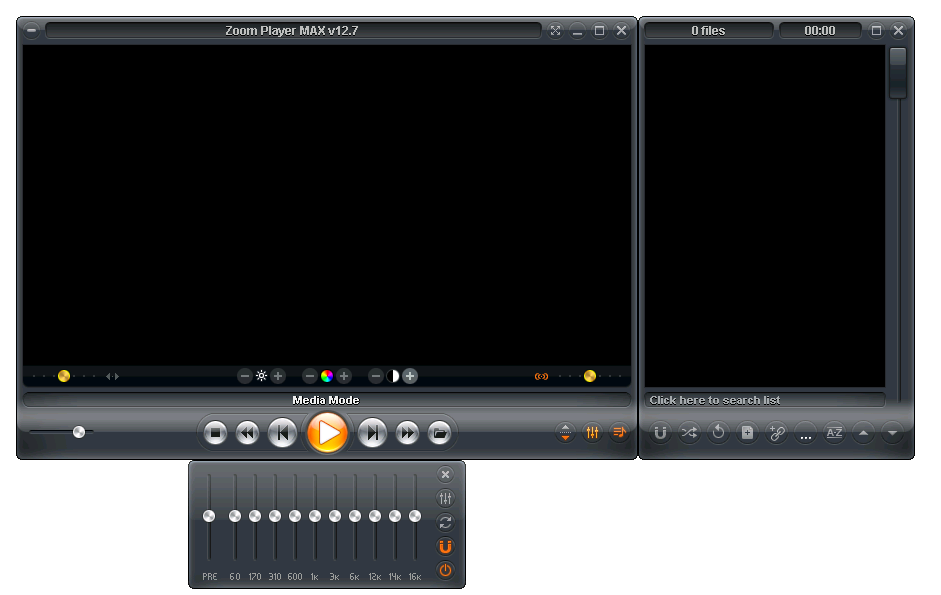Image resolution: width=941 pixels, height=595 pixels.
Task: Add a file to the playlist
Action: tap(747, 432)
